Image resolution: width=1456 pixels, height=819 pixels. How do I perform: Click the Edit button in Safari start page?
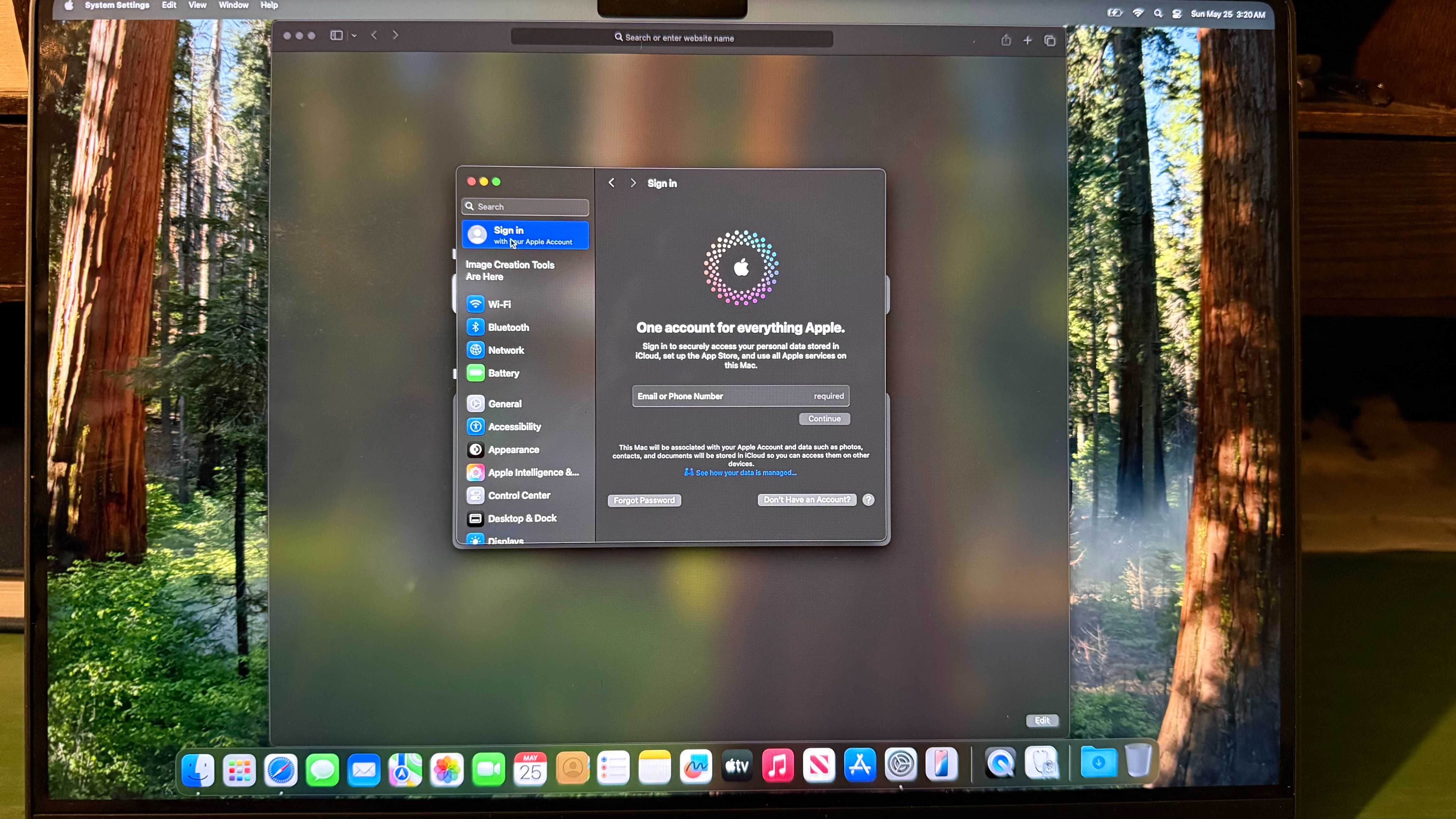tap(1042, 721)
